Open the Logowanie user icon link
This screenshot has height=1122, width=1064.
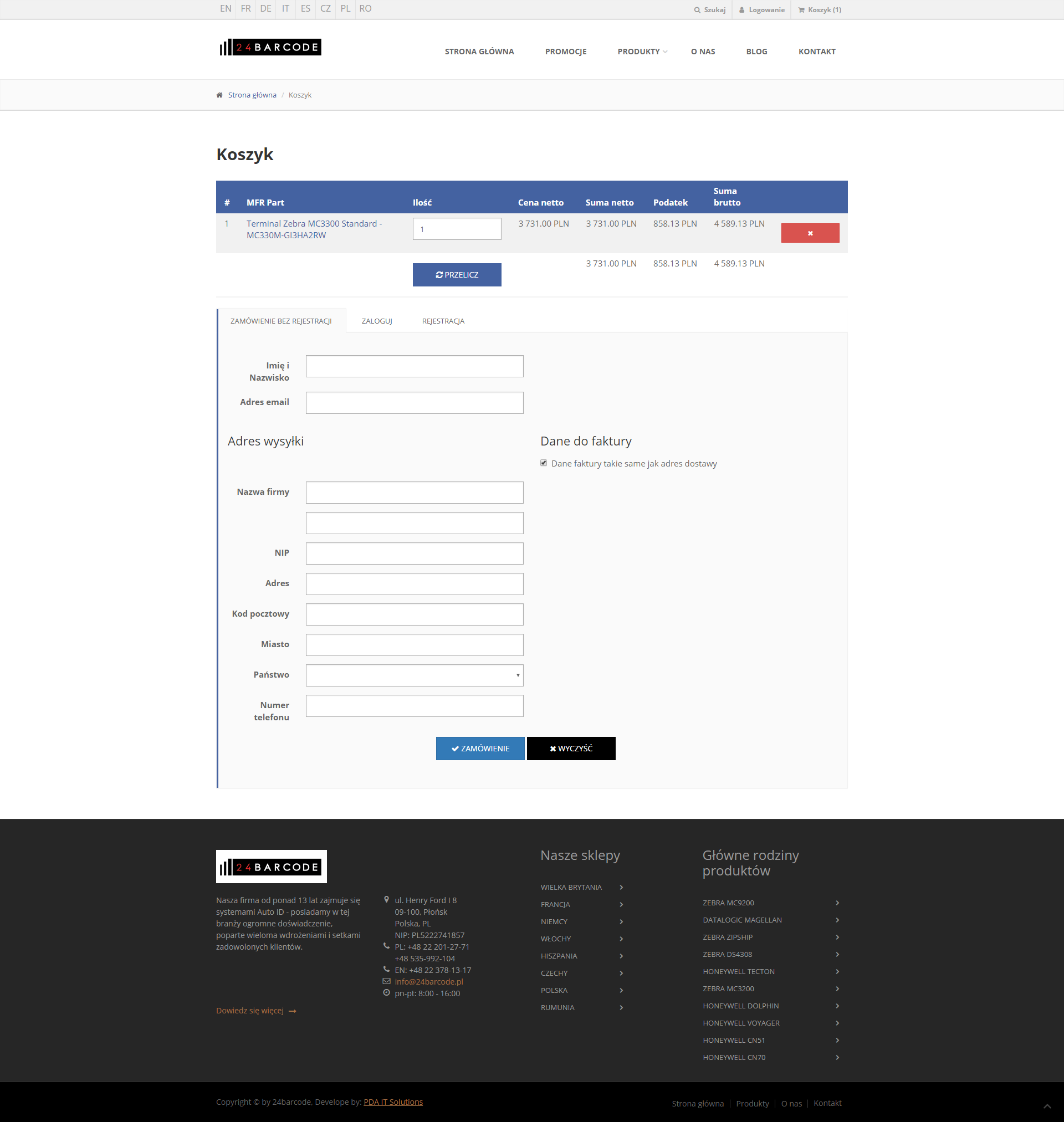(x=741, y=9)
